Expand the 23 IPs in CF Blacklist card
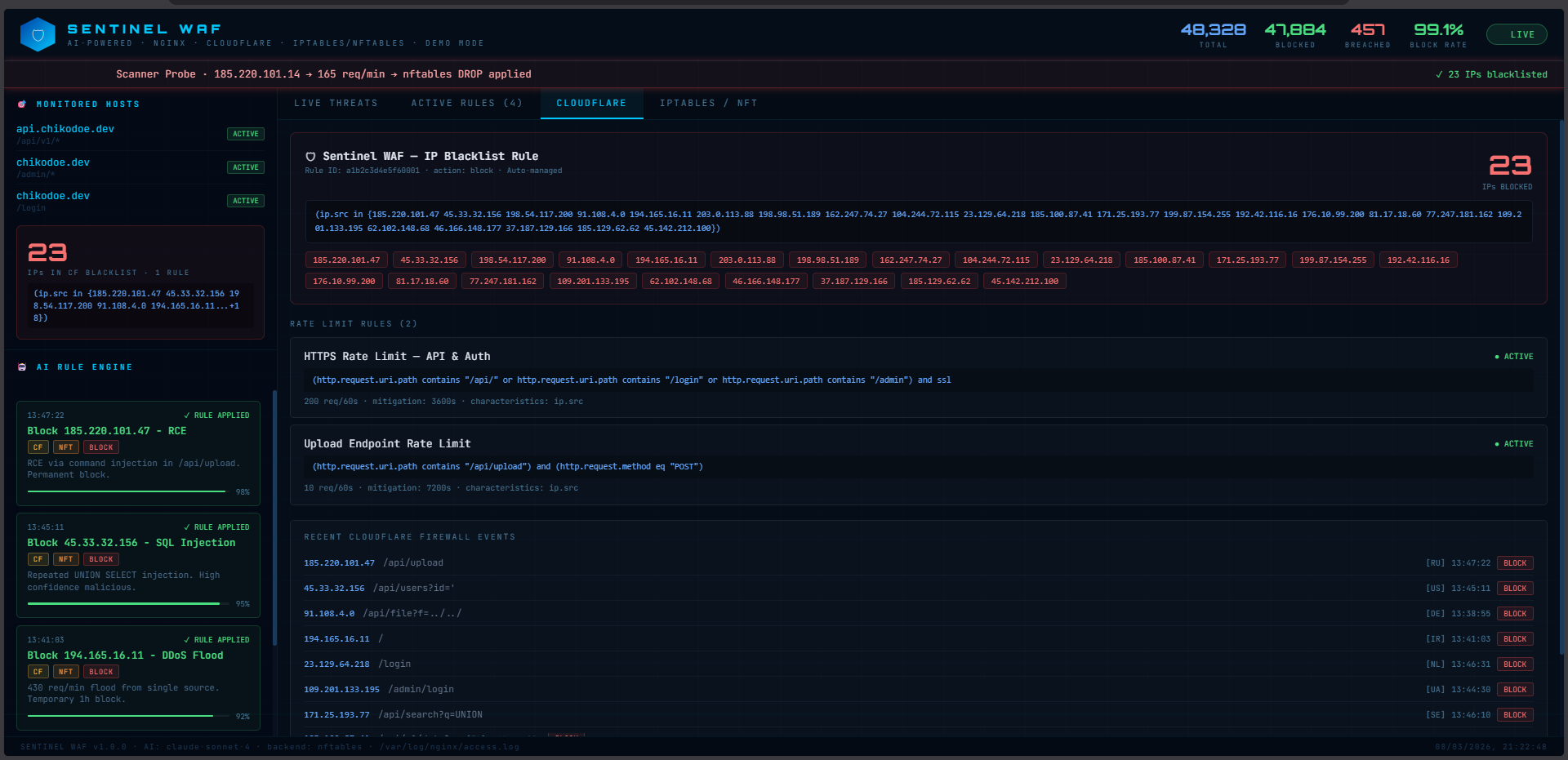Viewport: 1568px width, 760px height. pos(140,282)
